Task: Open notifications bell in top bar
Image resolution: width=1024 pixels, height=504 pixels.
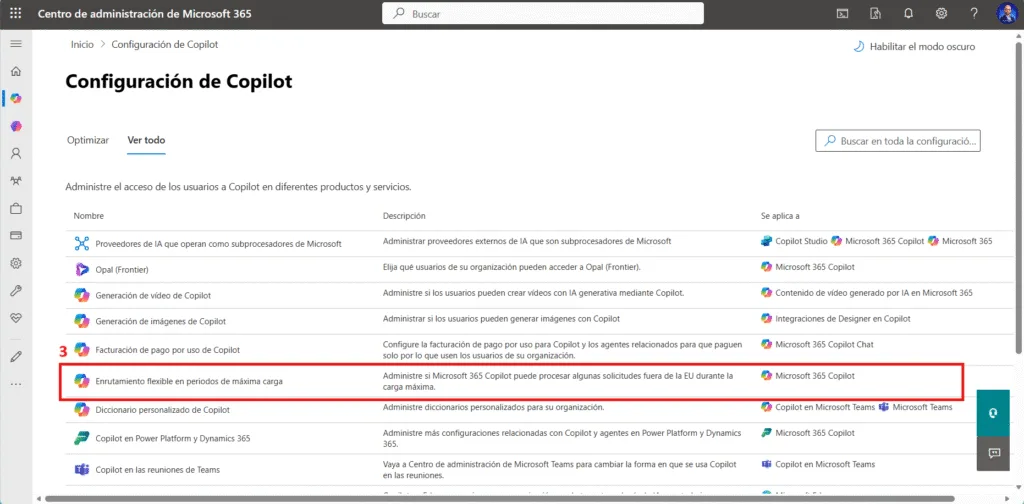Action: (x=908, y=13)
